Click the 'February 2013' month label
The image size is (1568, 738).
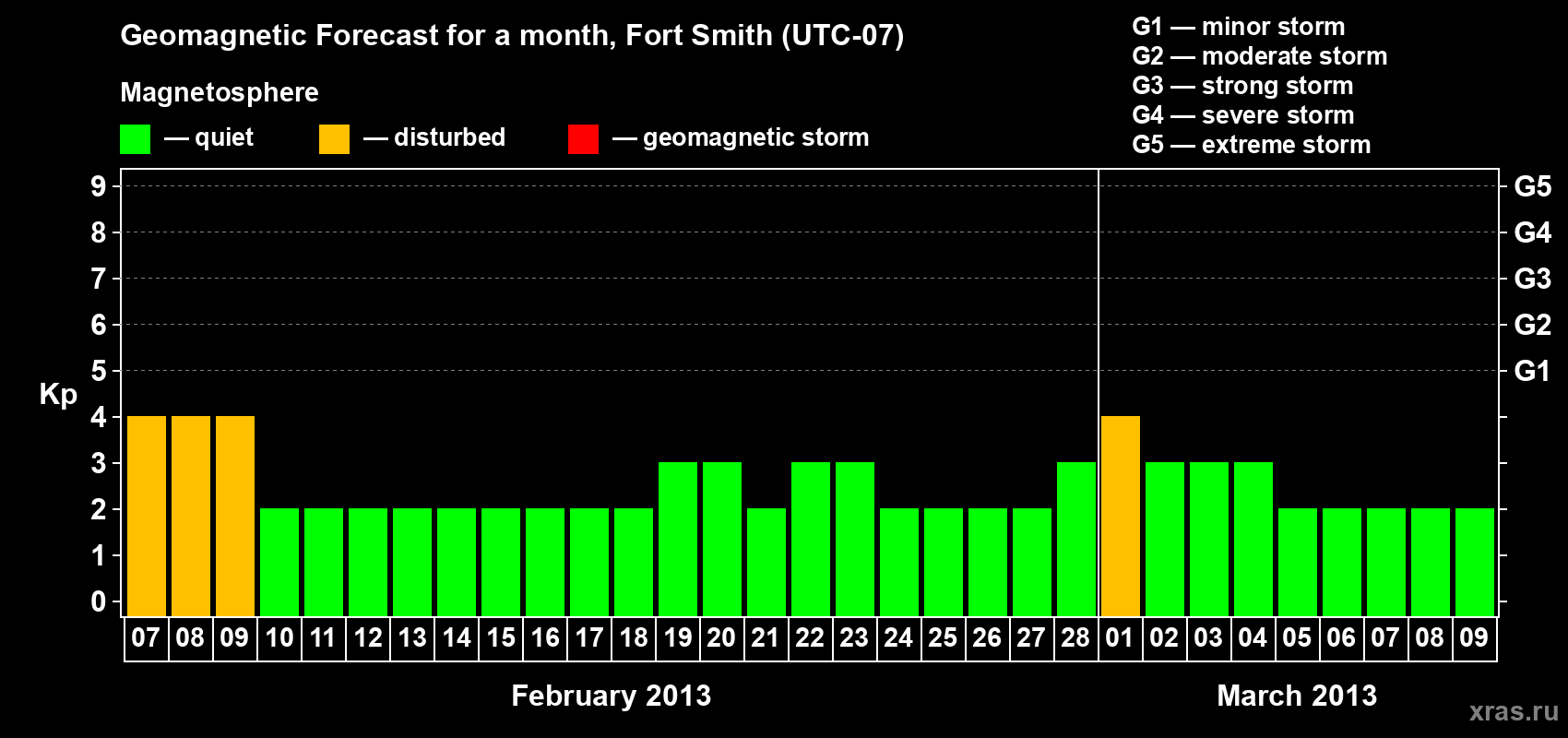pyautogui.click(x=612, y=696)
